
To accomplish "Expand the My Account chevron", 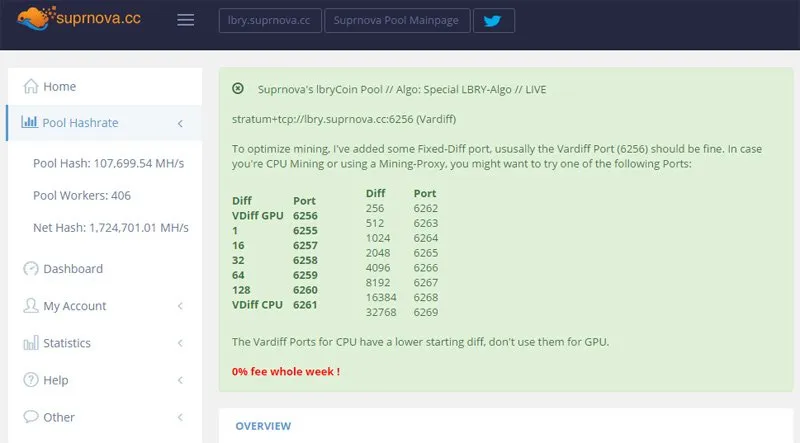I will click(180, 306).
